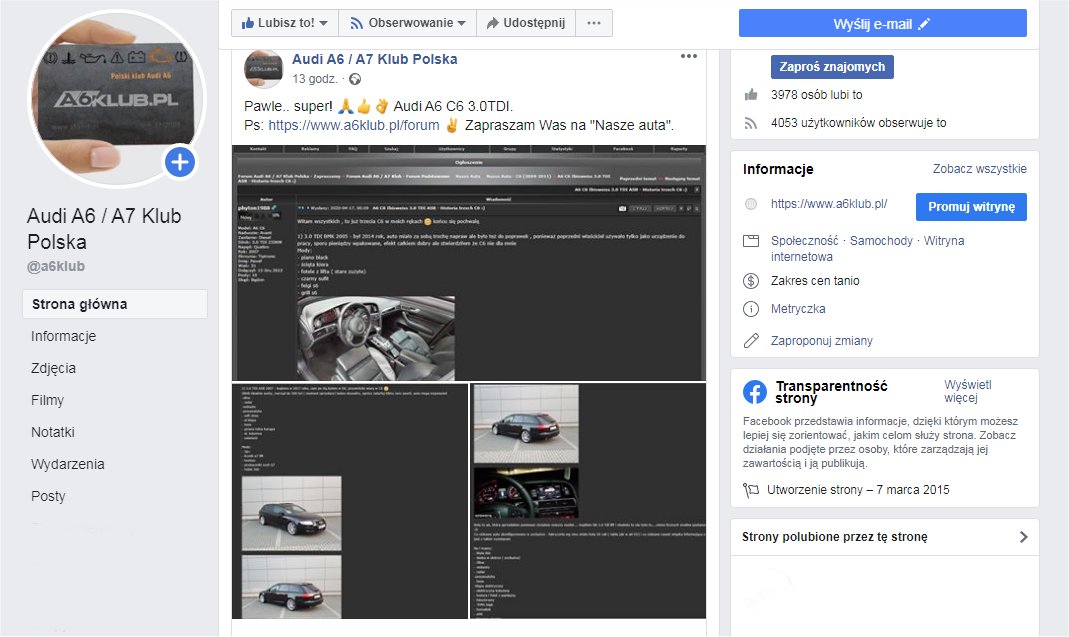Click the Samochody category link

[x=881, y=241]
